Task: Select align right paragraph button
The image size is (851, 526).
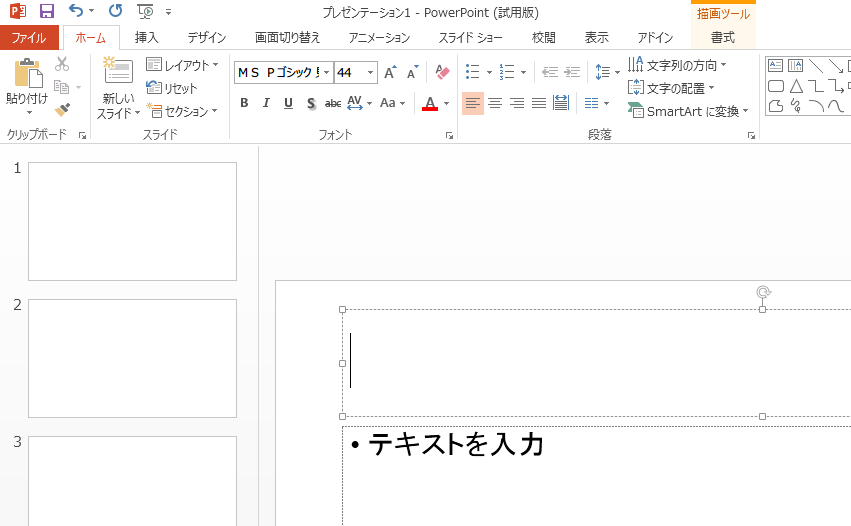Action: coord(517,103)
